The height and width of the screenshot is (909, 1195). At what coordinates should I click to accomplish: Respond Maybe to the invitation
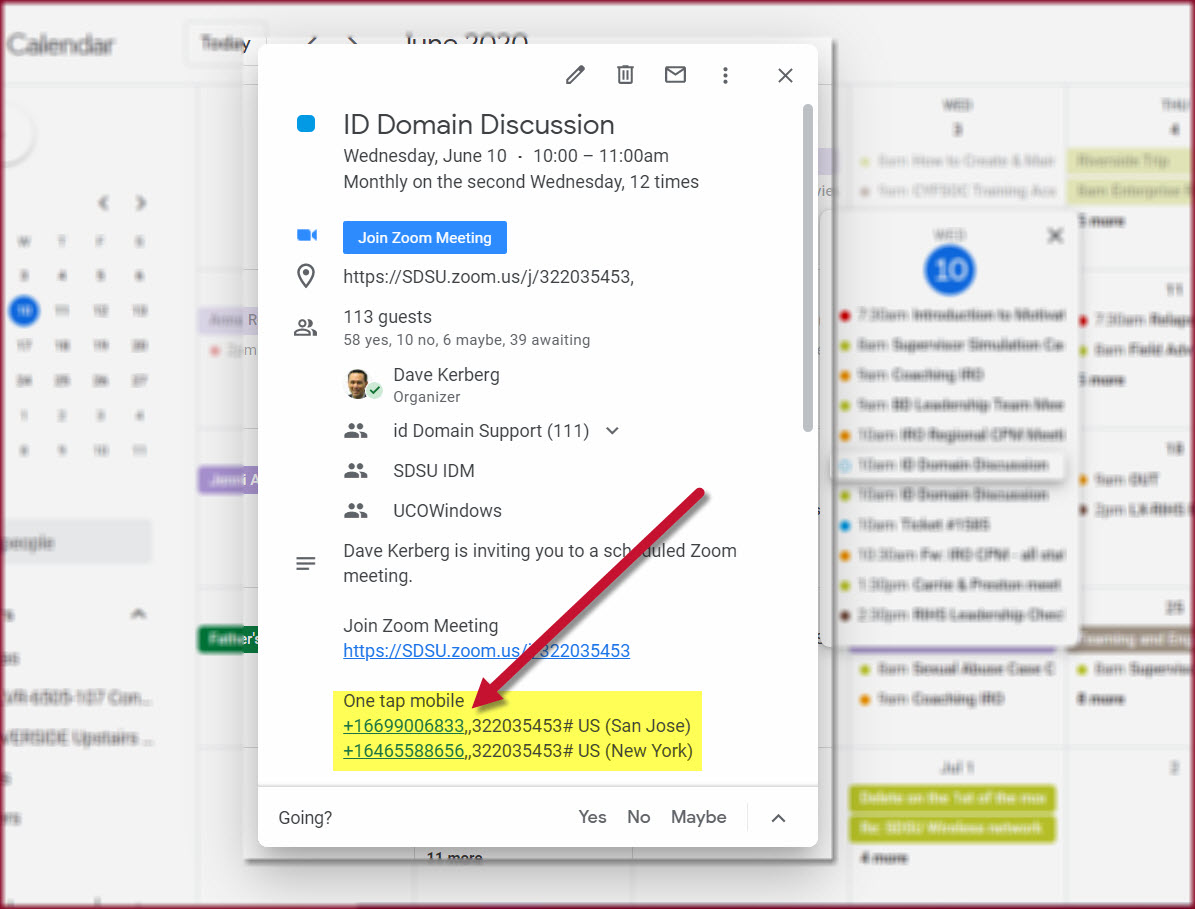pos(698,817)
